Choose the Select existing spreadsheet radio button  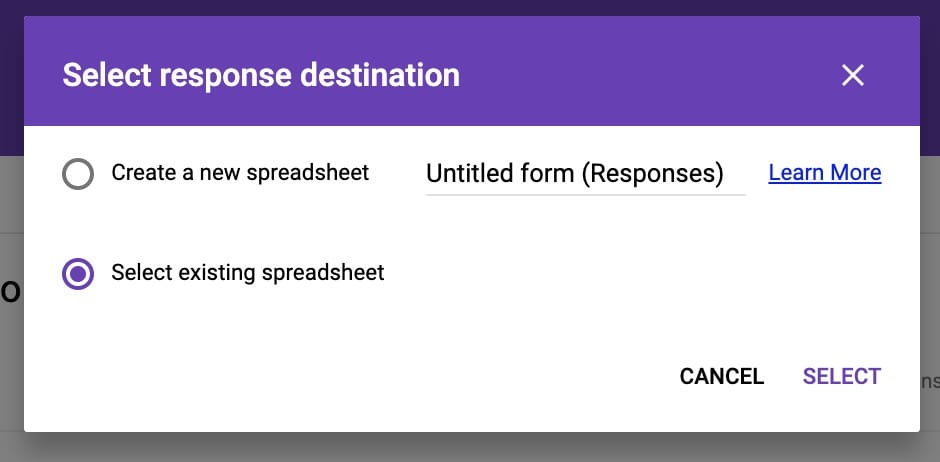(78, 273)
